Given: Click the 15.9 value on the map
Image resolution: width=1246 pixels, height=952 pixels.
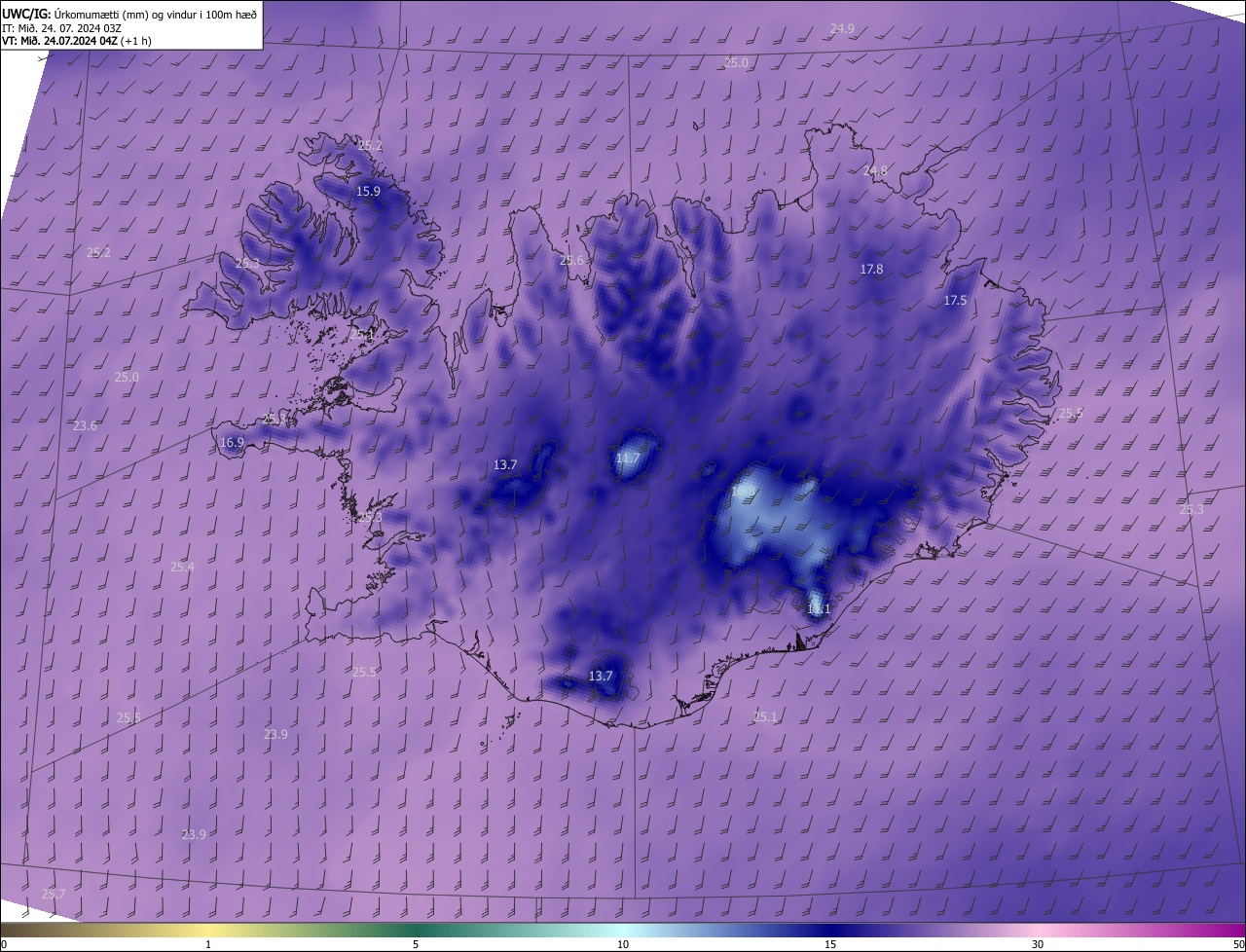Looking at the screenshot, I should (x=368, y=191).
